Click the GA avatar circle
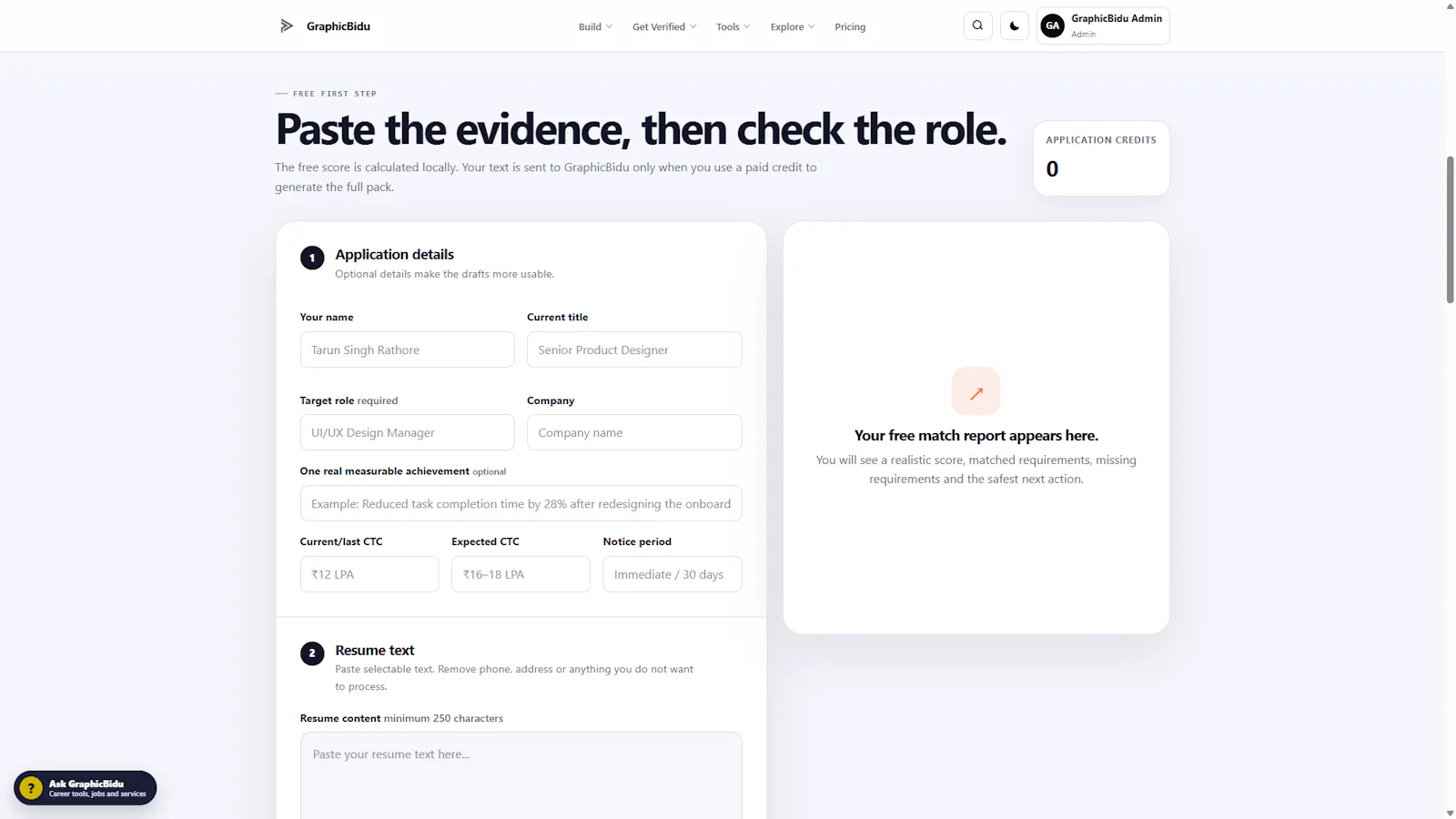This screenshot has height=819, width=1456. (x=1053, y=25)
